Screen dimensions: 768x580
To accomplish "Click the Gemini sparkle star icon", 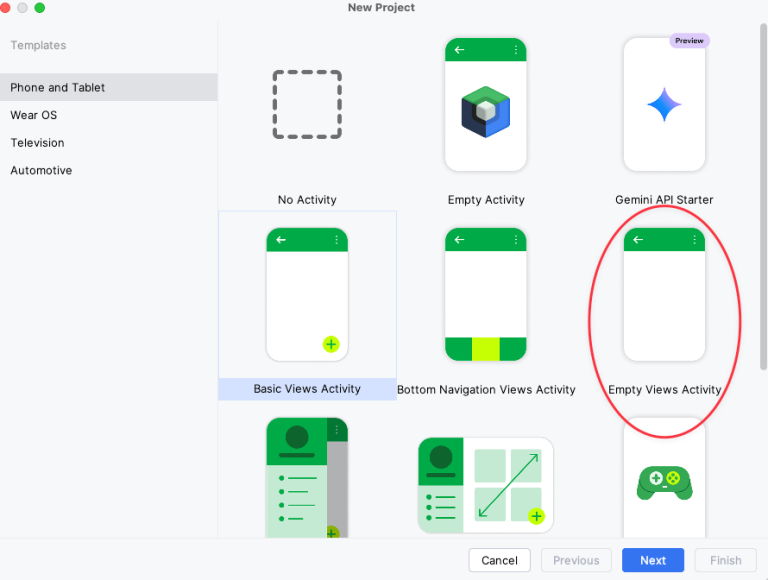I will (664, 105).
